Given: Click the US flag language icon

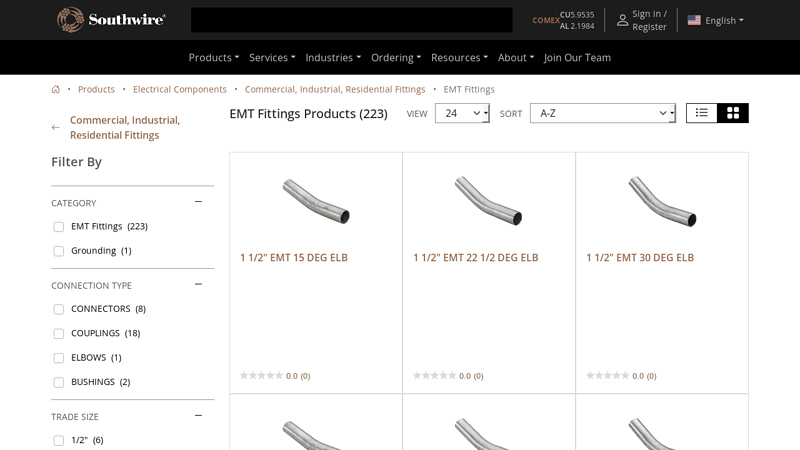Looking at the screenshot, I should coord(694,20).
